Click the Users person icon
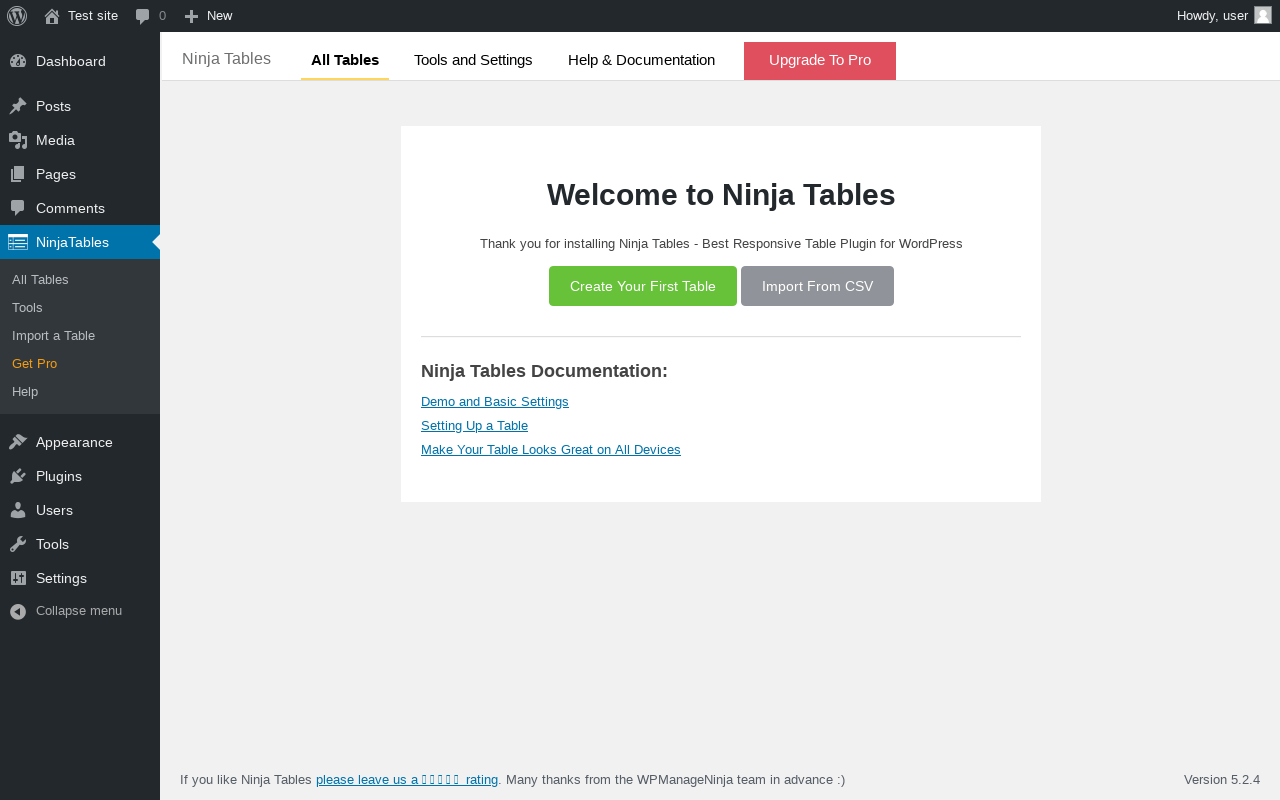This screenshot has height=800, width=1280. click(x=18, y=510)
